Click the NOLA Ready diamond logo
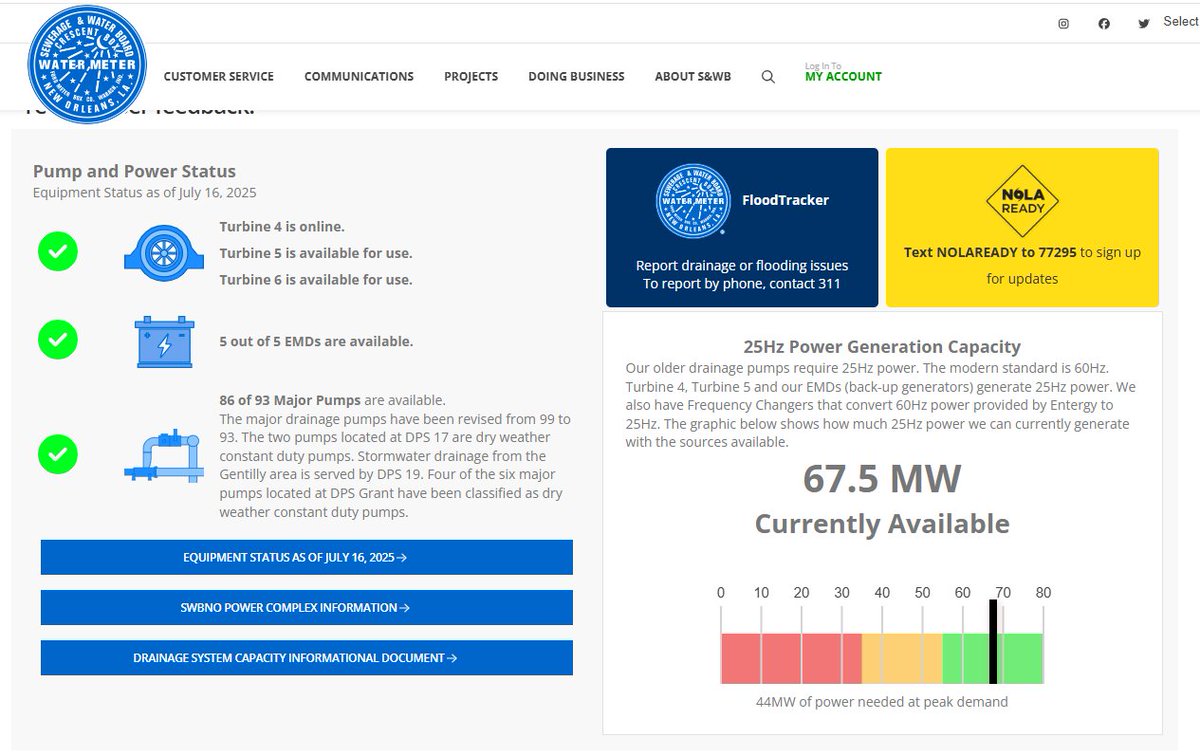 (x=1022, y=200)
